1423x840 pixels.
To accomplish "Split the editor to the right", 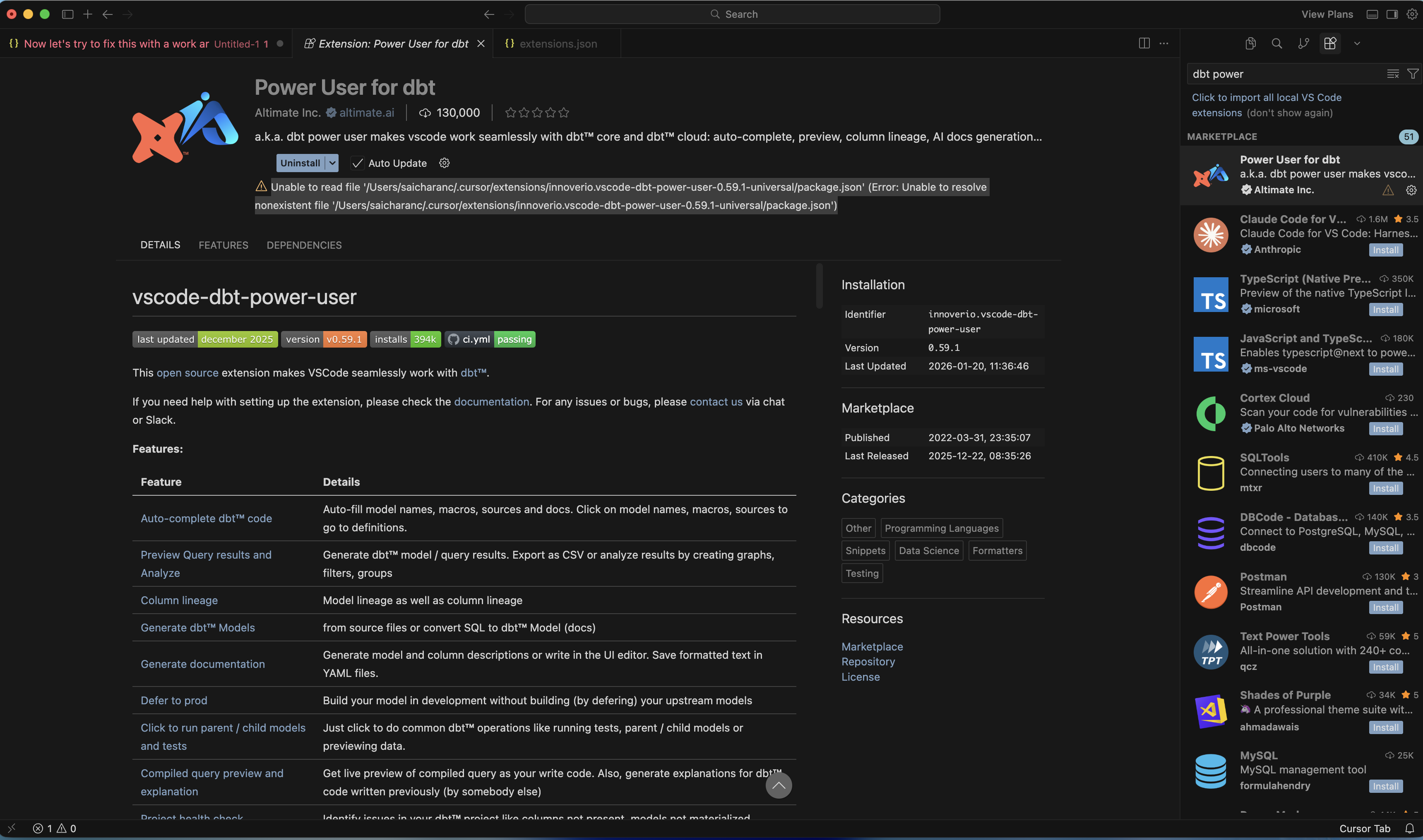I will coord(1144,43).
